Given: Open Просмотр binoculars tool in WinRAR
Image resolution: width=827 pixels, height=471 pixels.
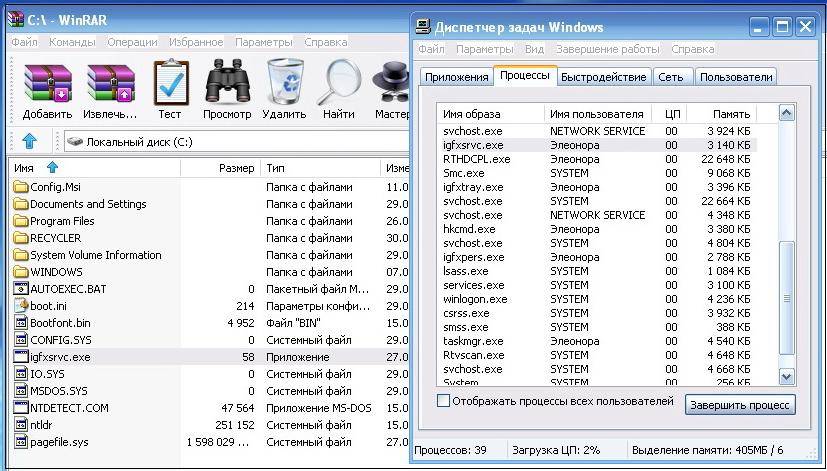Looking at the screenshot, I should [227, 83].
